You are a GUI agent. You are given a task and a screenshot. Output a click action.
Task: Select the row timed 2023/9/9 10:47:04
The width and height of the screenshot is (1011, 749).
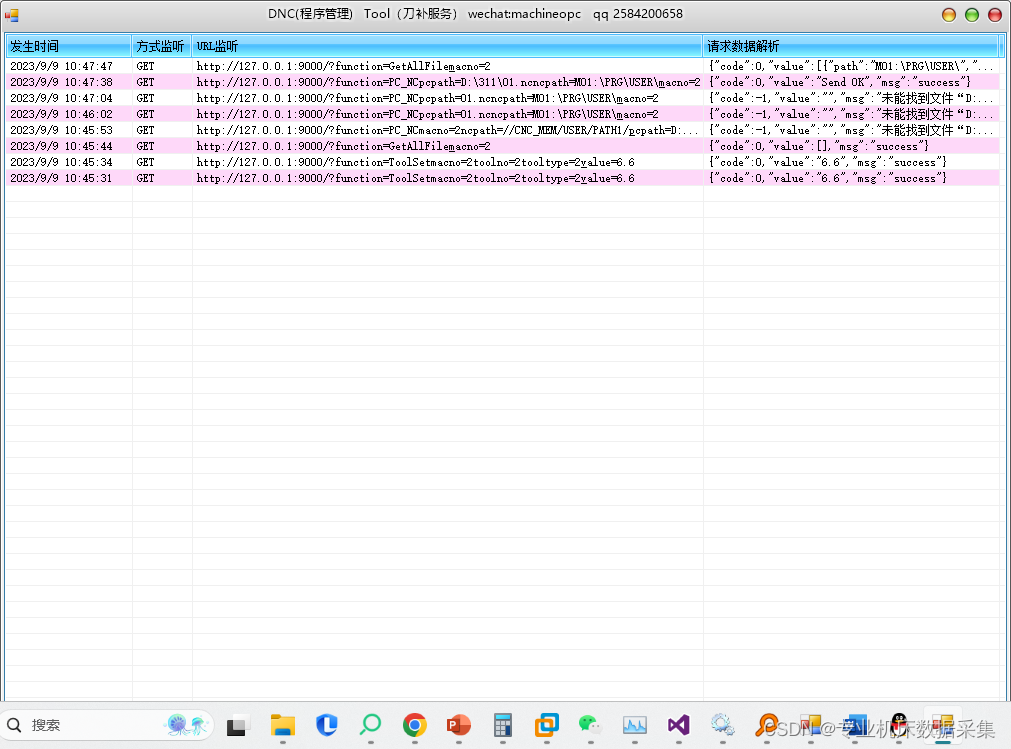(503, 98)
